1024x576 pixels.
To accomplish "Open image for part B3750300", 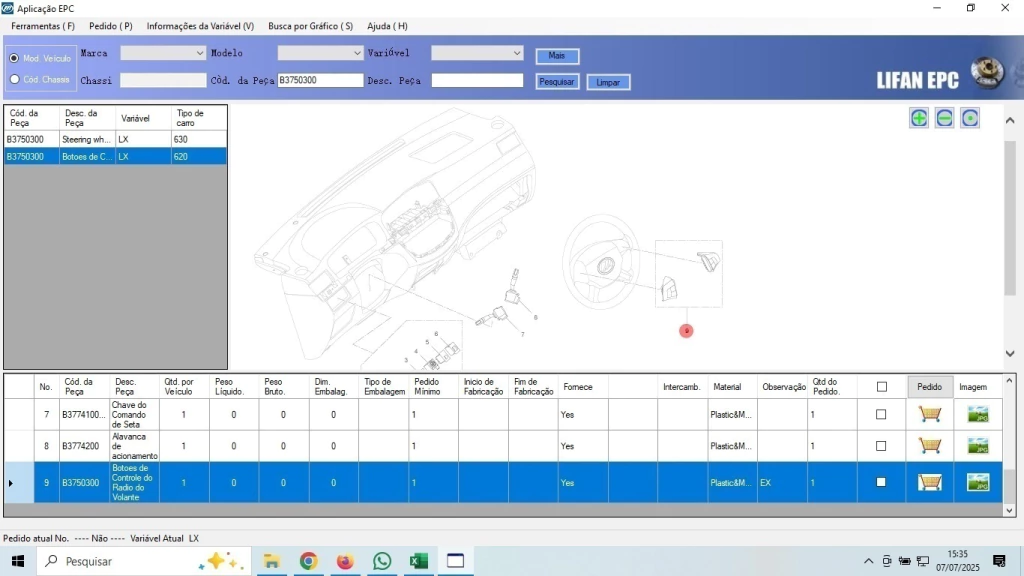I will tap(977, 483).
